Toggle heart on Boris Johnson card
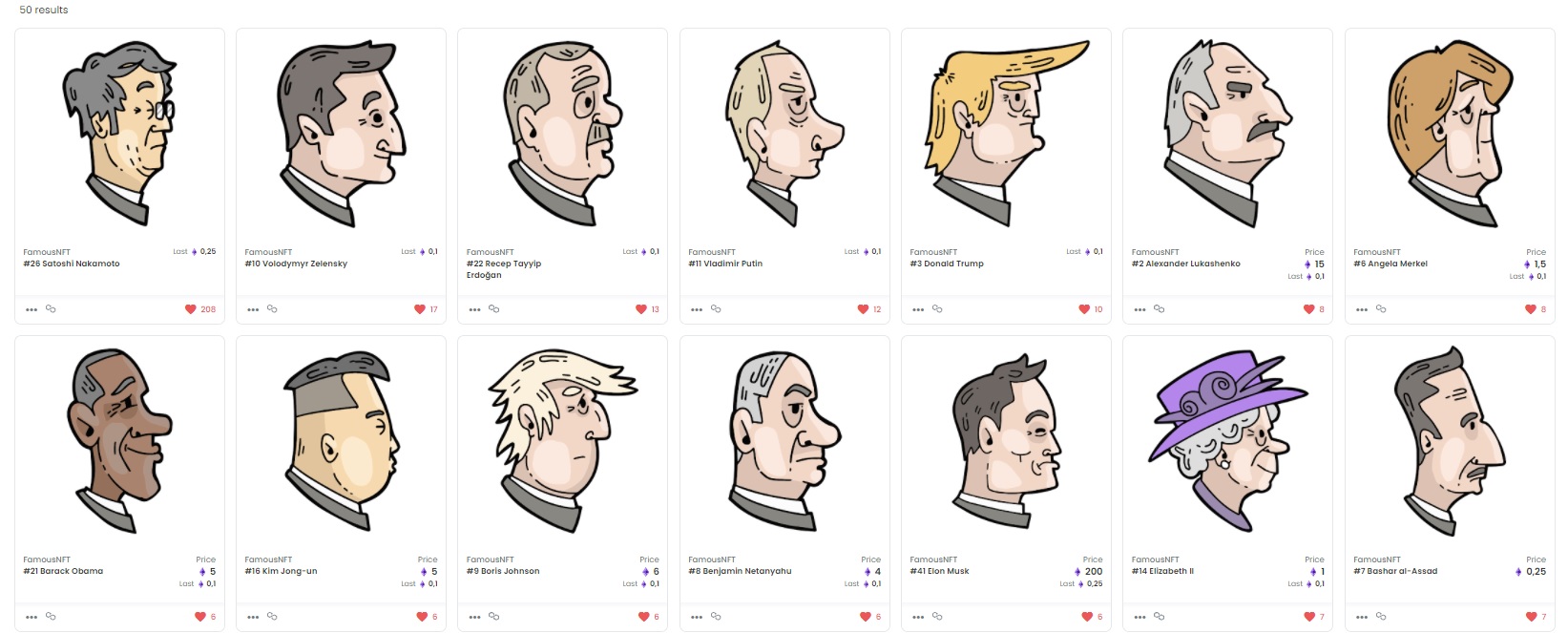Screen dimensions: 1568x633 point(643,617)
